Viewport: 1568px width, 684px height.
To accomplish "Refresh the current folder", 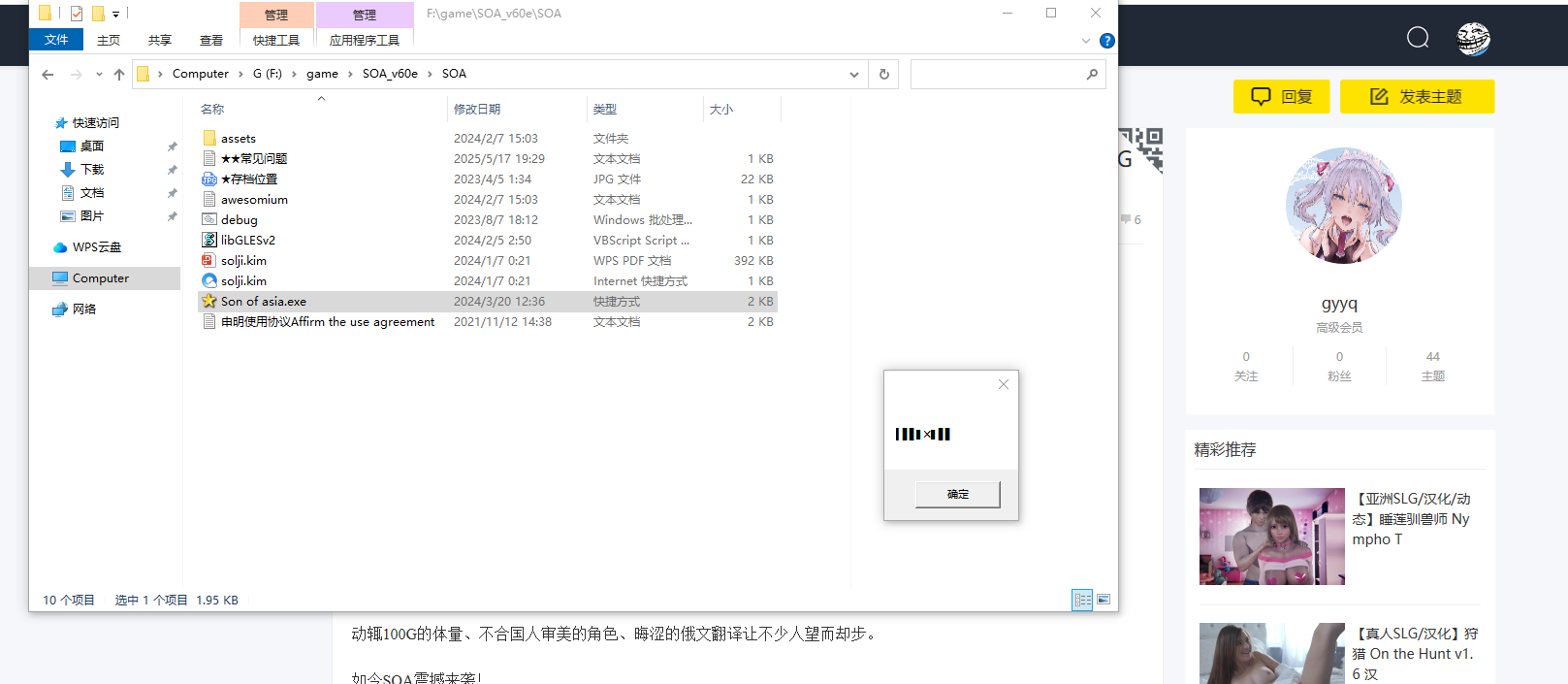I will 884,74.
